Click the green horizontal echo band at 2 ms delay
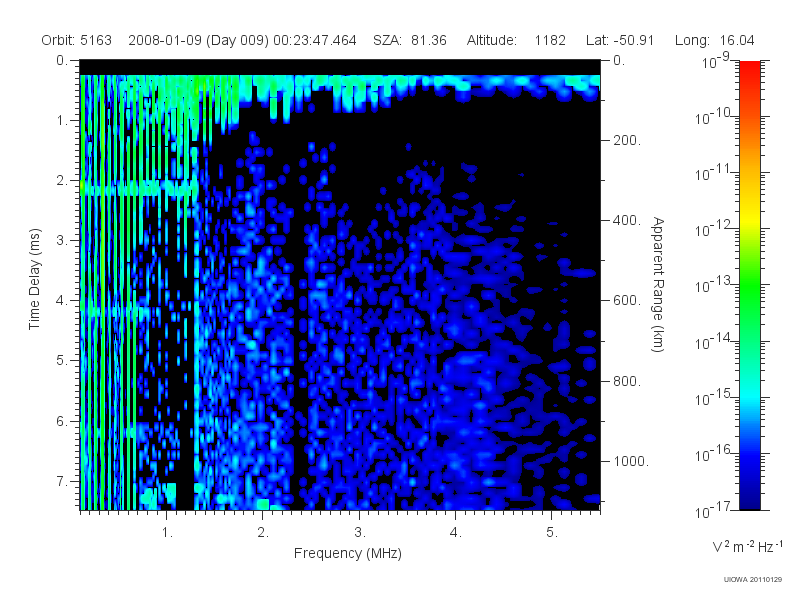Screen dimensions: 800x600 [x=139, y=188]
